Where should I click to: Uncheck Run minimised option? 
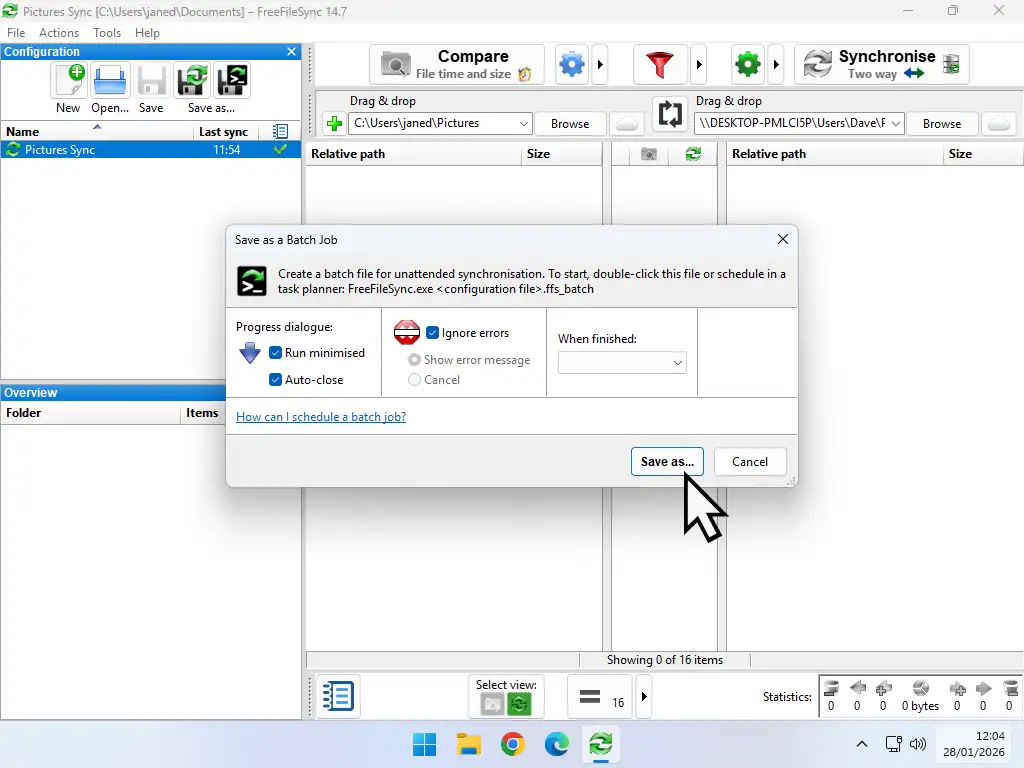[275, 353]
